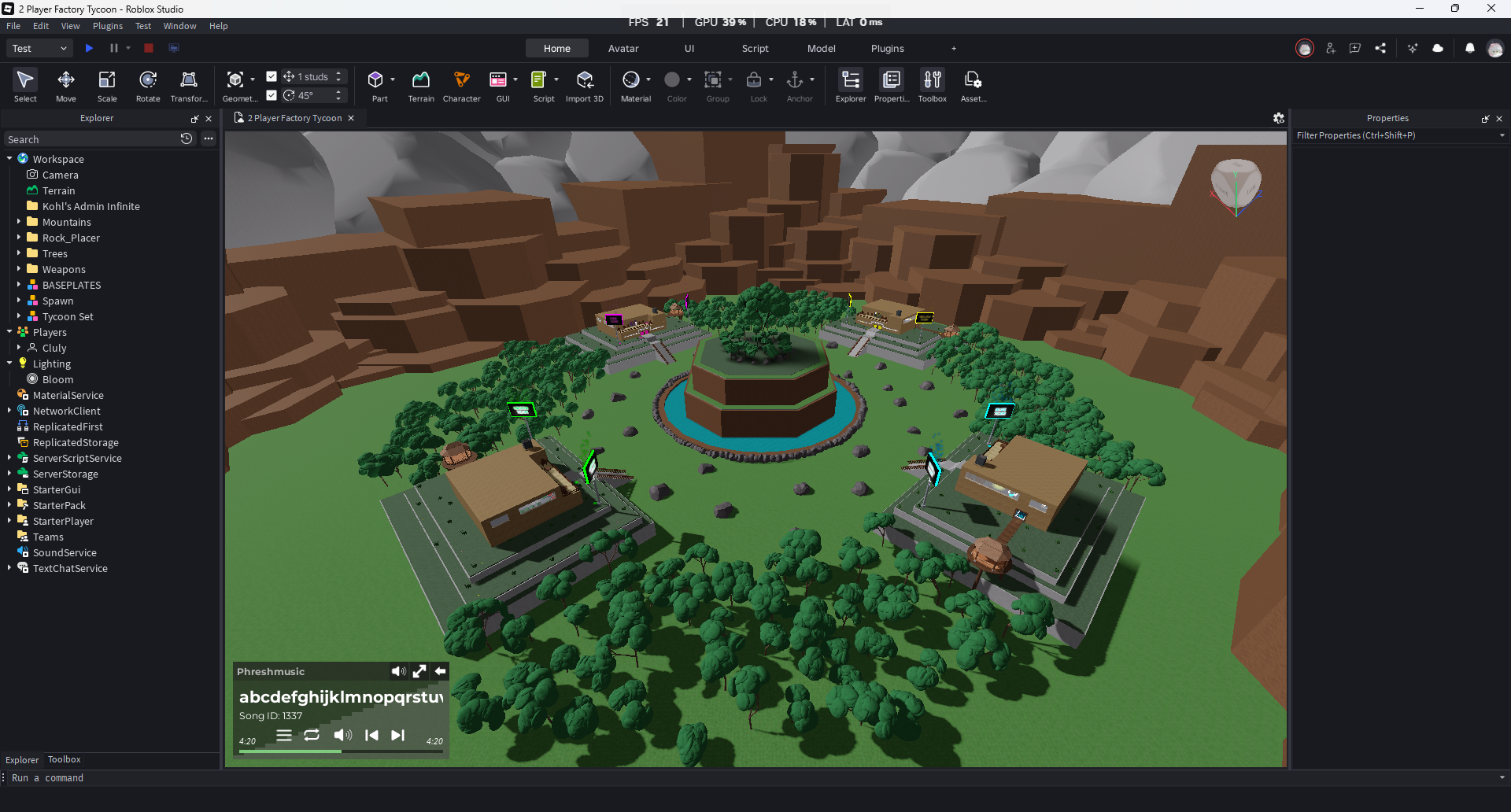The width and height of the screenshot is (1511, 812).
Task: Expand the Mountains folder
Action: point(18,222)
